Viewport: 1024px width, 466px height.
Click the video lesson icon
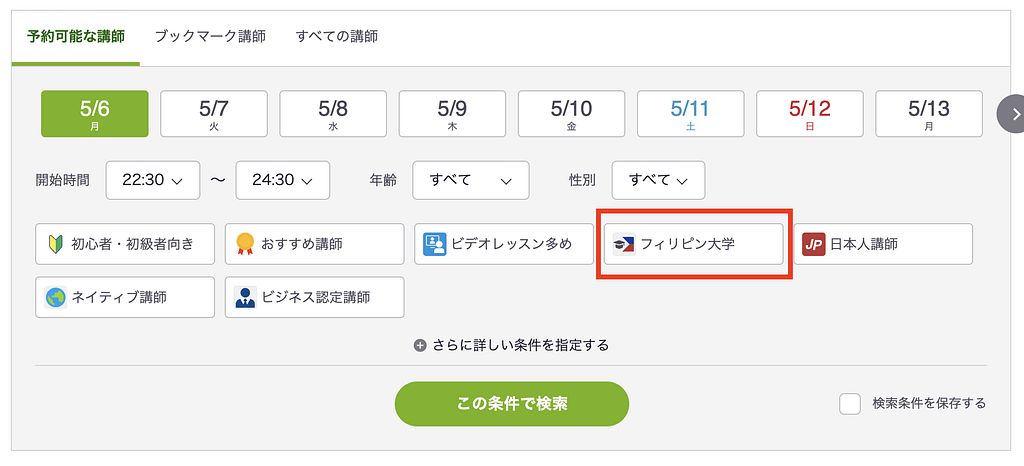coord(434,244)
